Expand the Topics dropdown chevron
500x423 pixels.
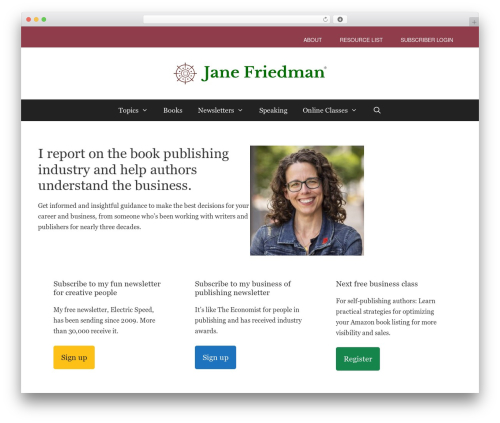pos(145,110)
